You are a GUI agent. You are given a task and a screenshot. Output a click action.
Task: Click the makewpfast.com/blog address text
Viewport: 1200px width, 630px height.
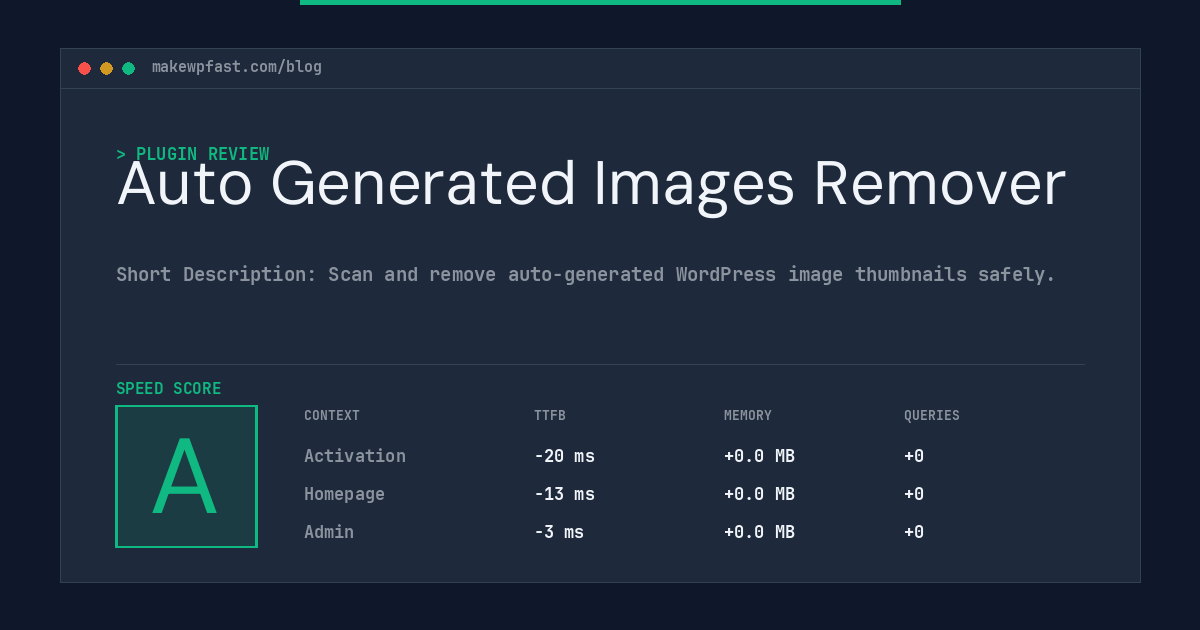(x=237, y=67)
